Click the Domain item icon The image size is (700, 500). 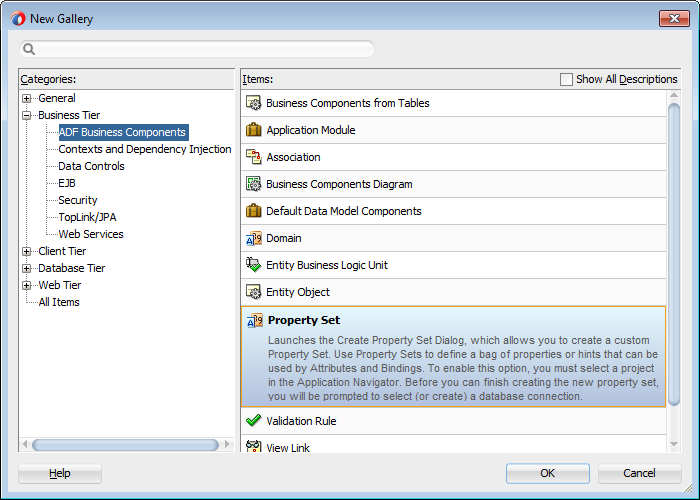(254, 238)
